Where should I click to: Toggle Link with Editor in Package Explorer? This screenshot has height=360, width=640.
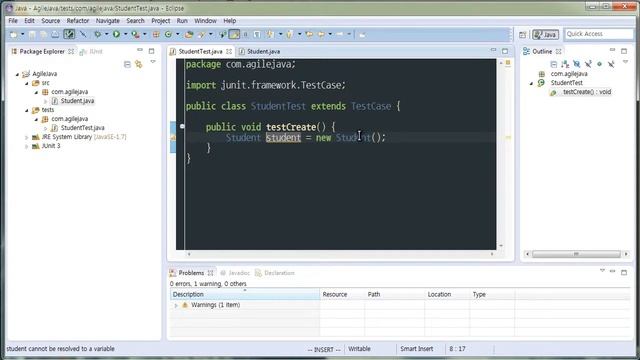pos(139,64)
